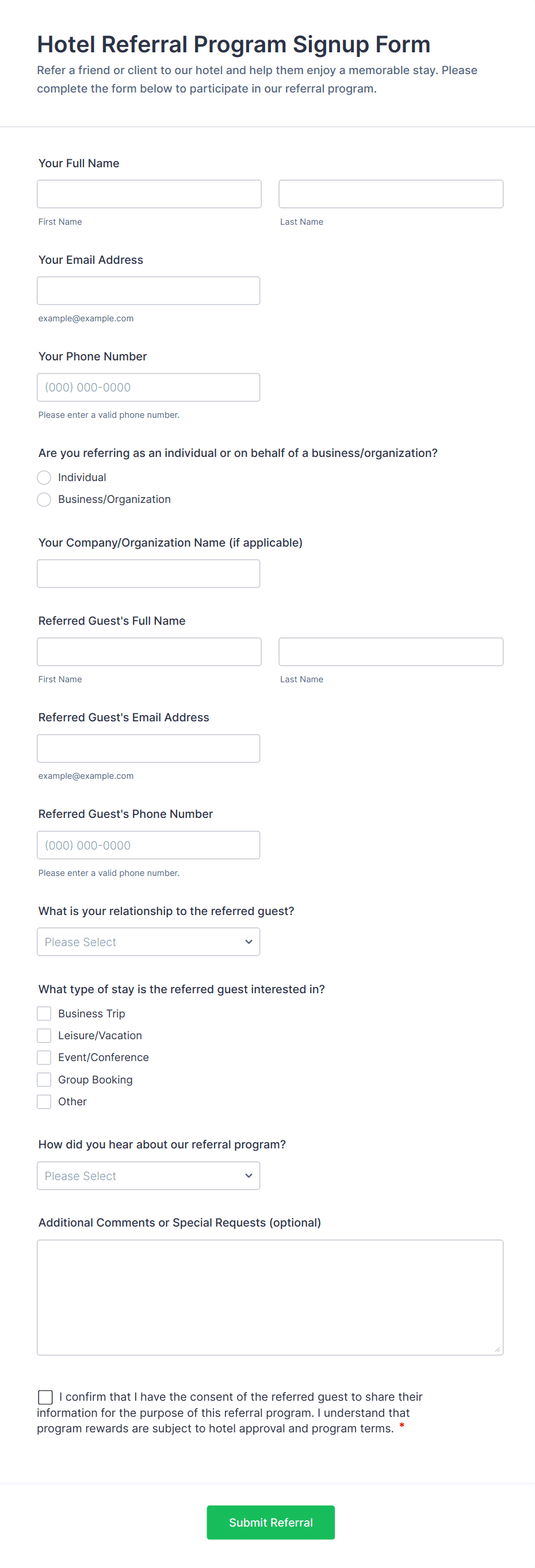The height and width of the screenshot is (1568, 535).
Task: Check the Group Booking option
Action: (x=44, y=1079)
